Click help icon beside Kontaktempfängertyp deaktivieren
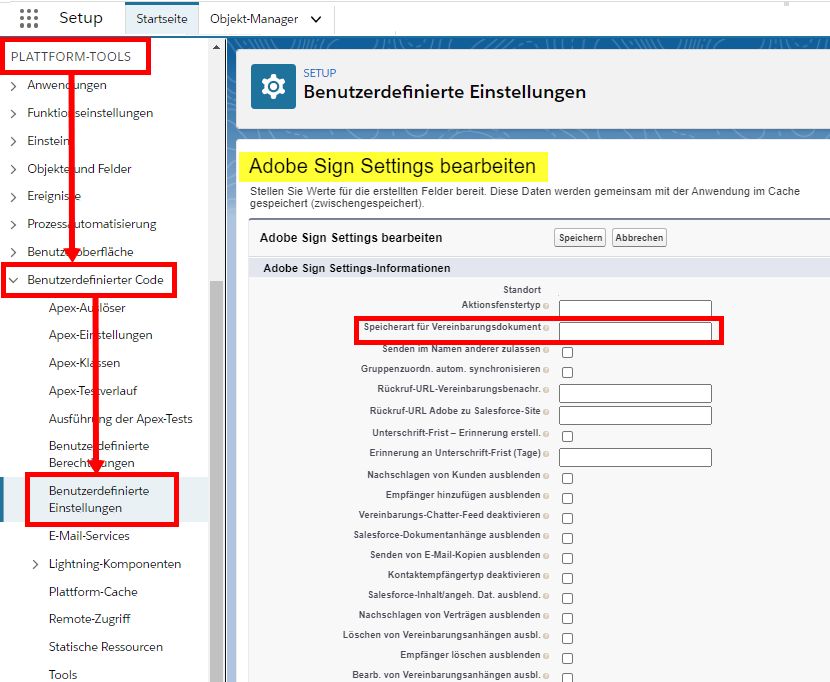 [546, 576]
